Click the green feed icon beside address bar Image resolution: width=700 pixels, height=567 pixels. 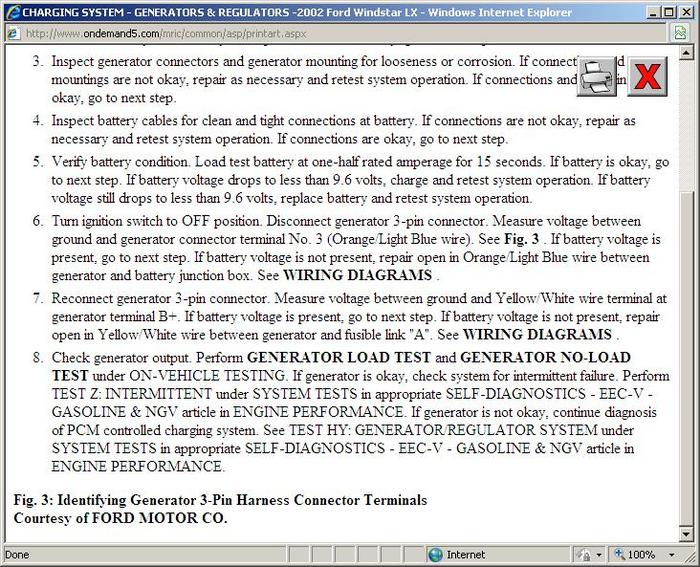pyautogui.click(x=681, y=33)
